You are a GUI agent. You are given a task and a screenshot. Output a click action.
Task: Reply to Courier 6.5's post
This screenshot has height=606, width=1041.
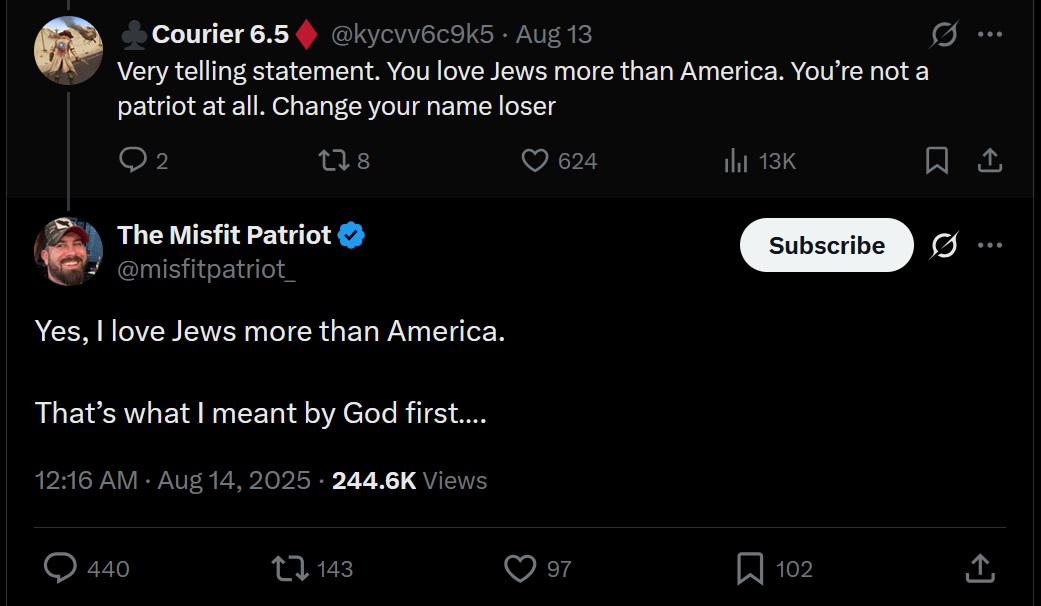[x=133, y=160]
